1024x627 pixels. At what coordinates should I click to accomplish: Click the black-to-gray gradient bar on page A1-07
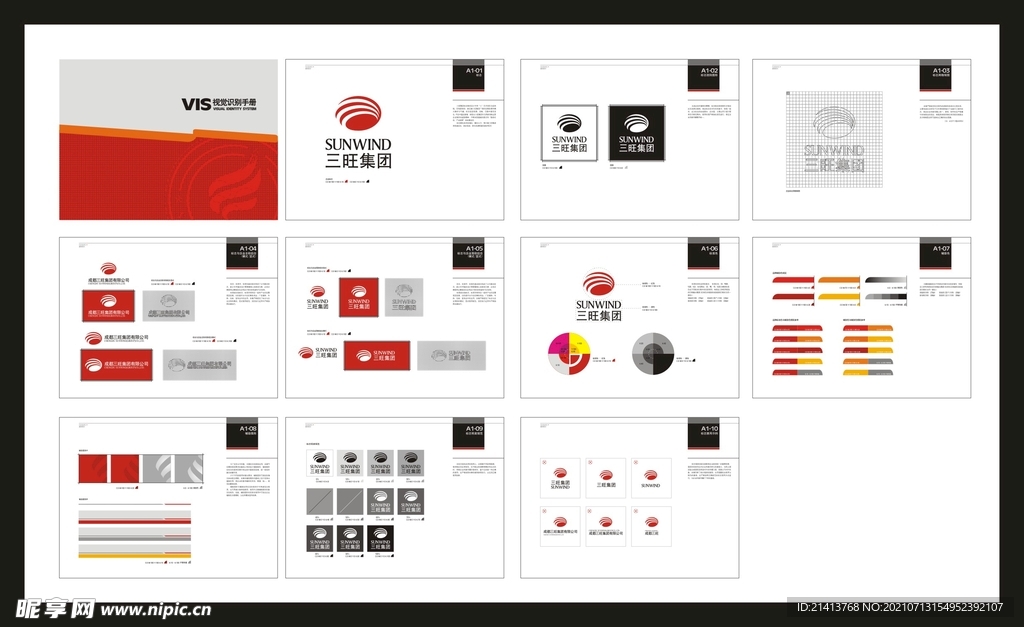886,280
